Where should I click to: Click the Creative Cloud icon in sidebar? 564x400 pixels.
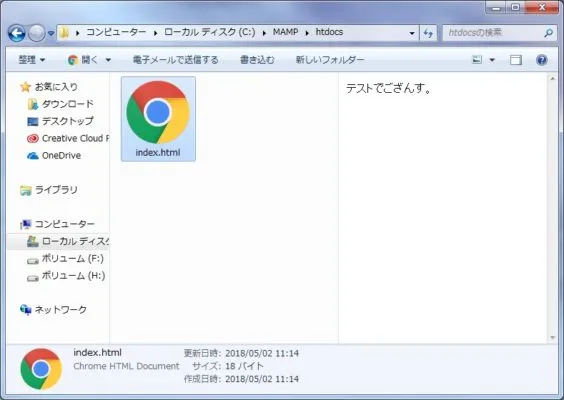[x=33, y=138]
